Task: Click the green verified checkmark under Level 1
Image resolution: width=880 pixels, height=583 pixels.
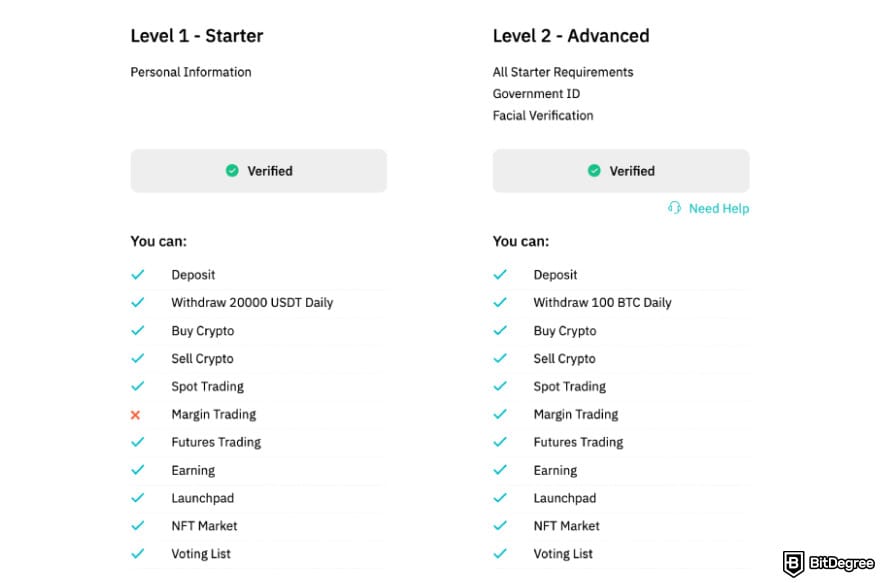Action: (232, 171)
